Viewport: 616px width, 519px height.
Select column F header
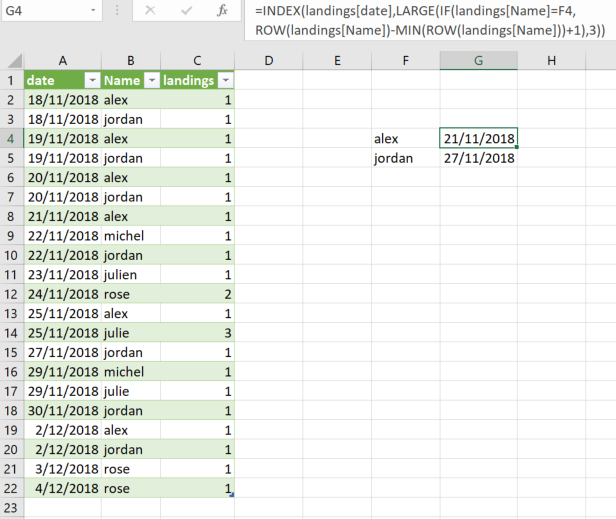[x=405, y=61]
